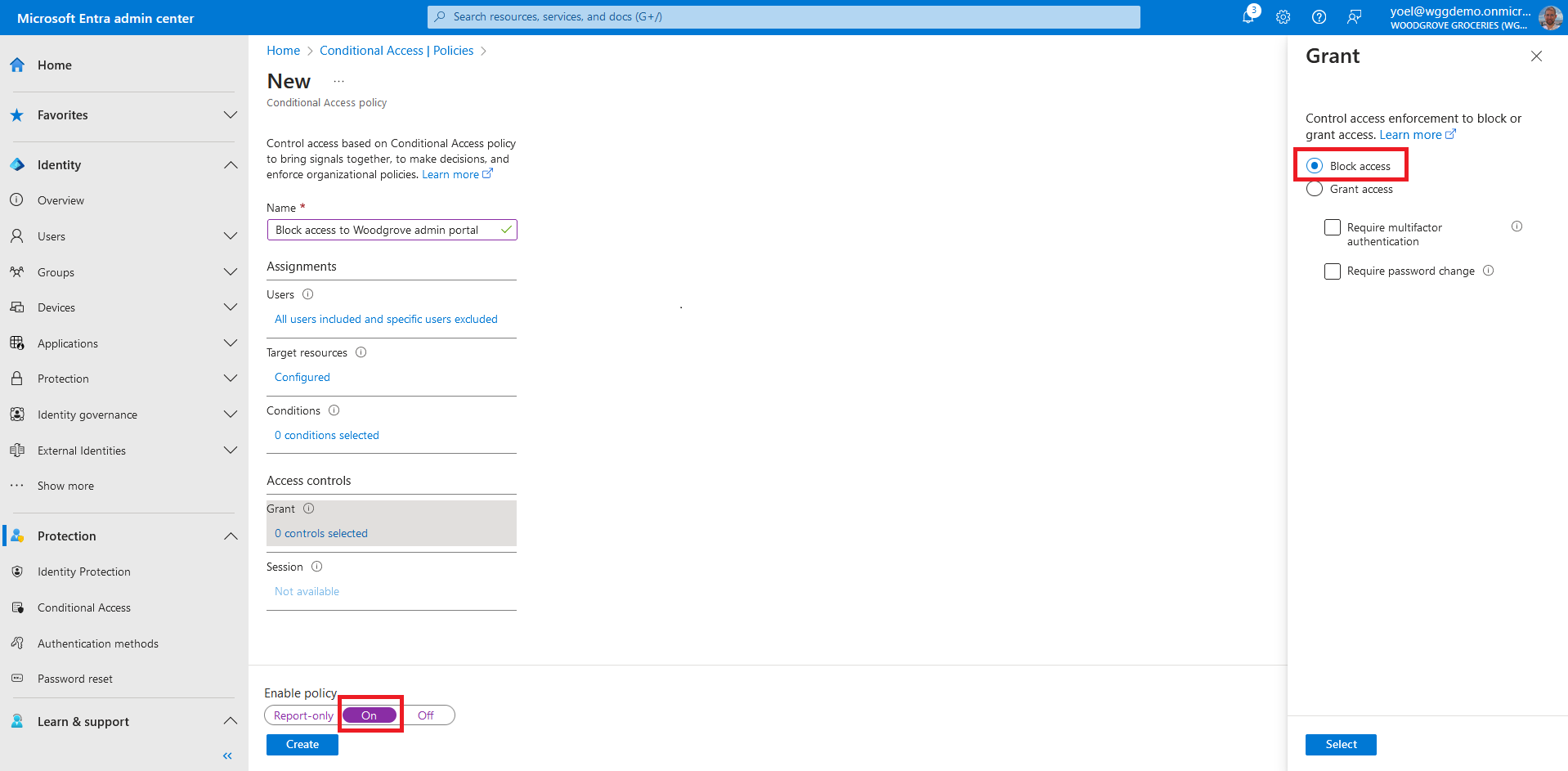Click the policy Name input field

(x=384, y=231)
